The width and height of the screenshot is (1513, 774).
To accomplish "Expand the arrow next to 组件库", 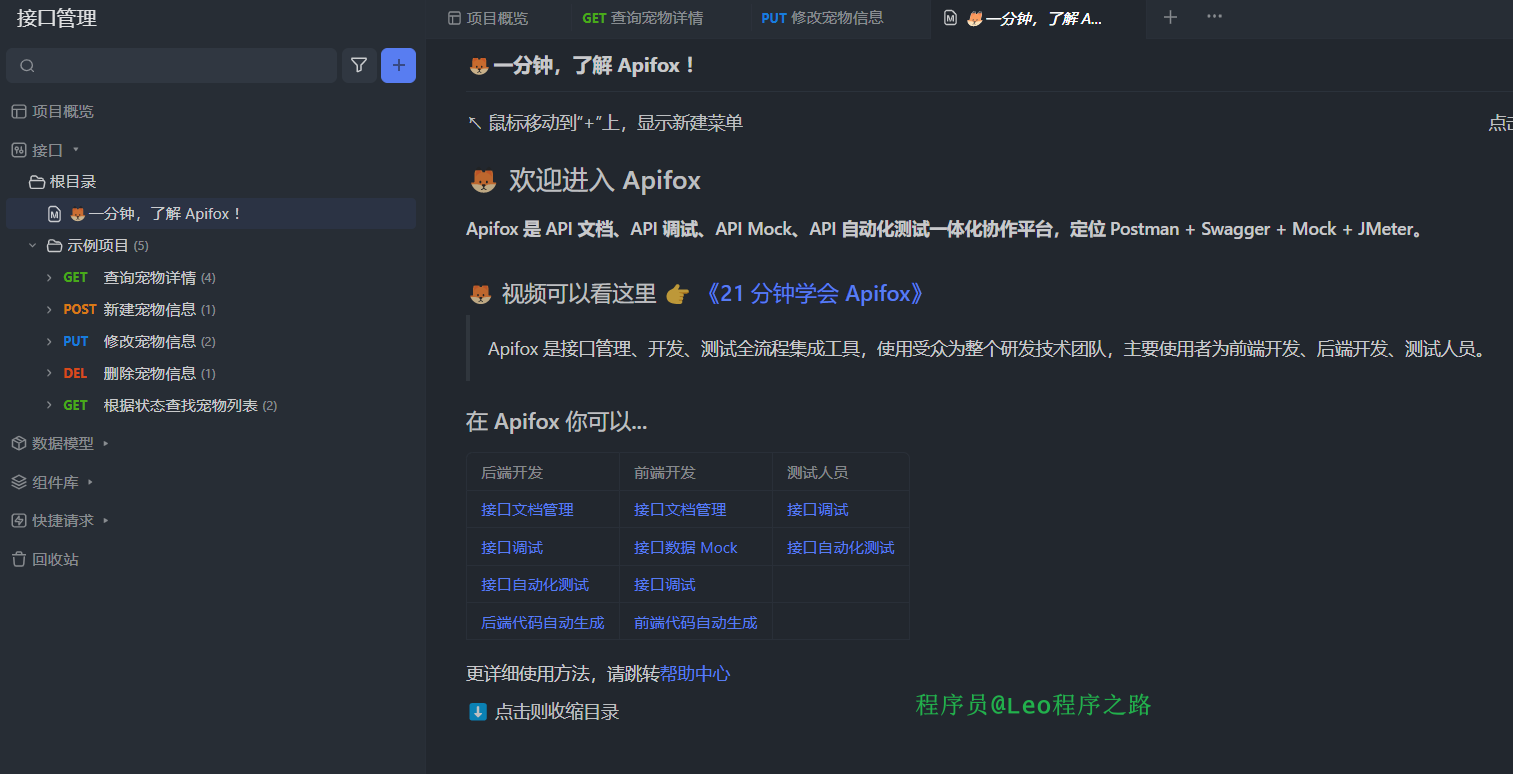I will coord(90,482).
